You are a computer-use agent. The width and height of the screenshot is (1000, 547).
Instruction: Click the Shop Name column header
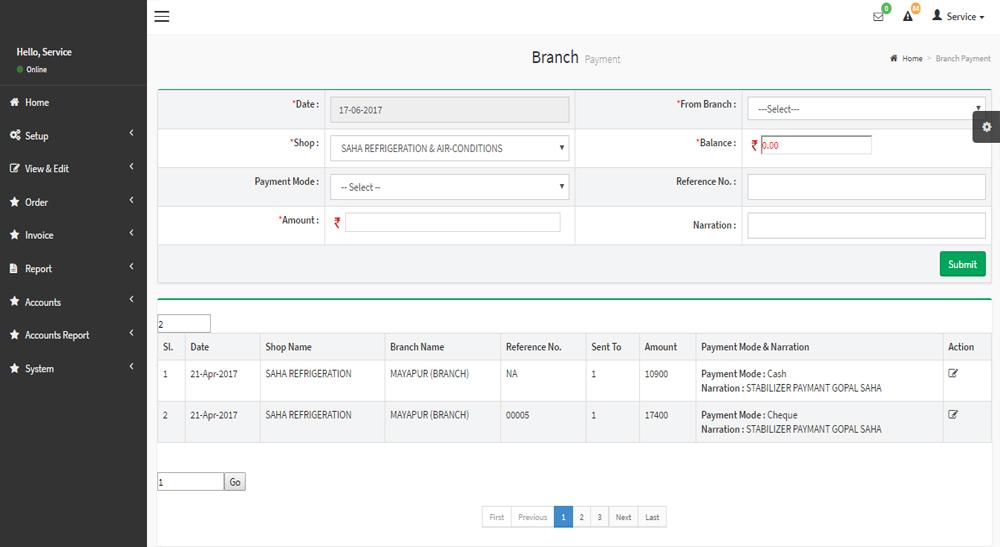coord(288,347)
